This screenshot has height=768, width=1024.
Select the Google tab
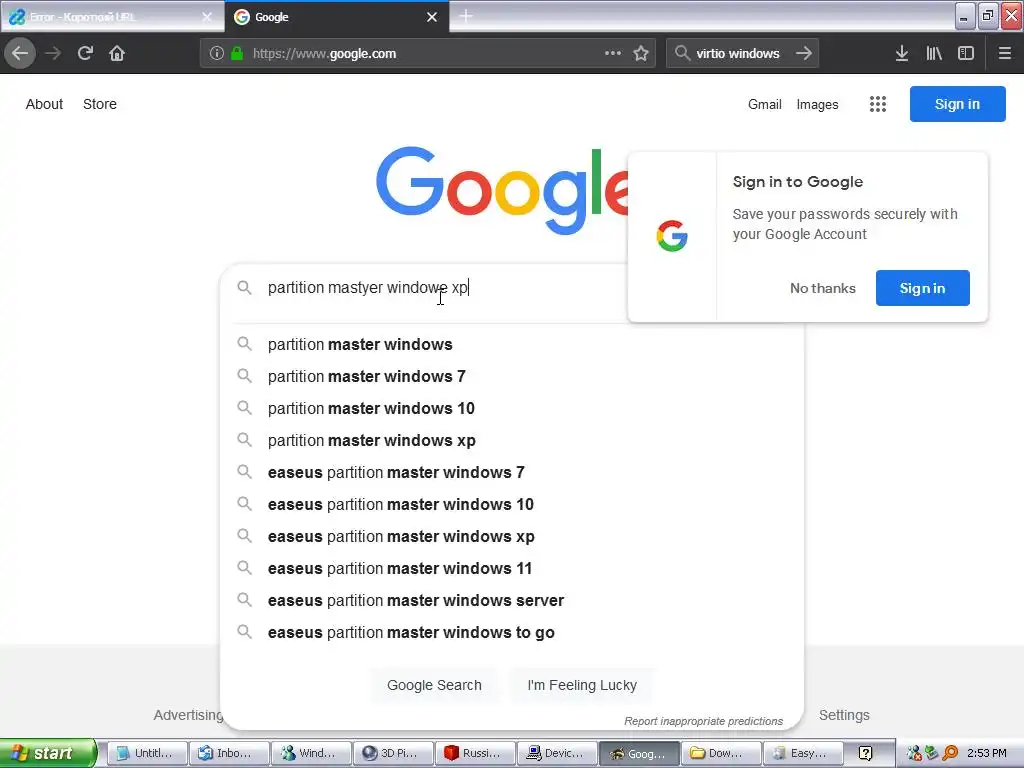coord(336,17)
